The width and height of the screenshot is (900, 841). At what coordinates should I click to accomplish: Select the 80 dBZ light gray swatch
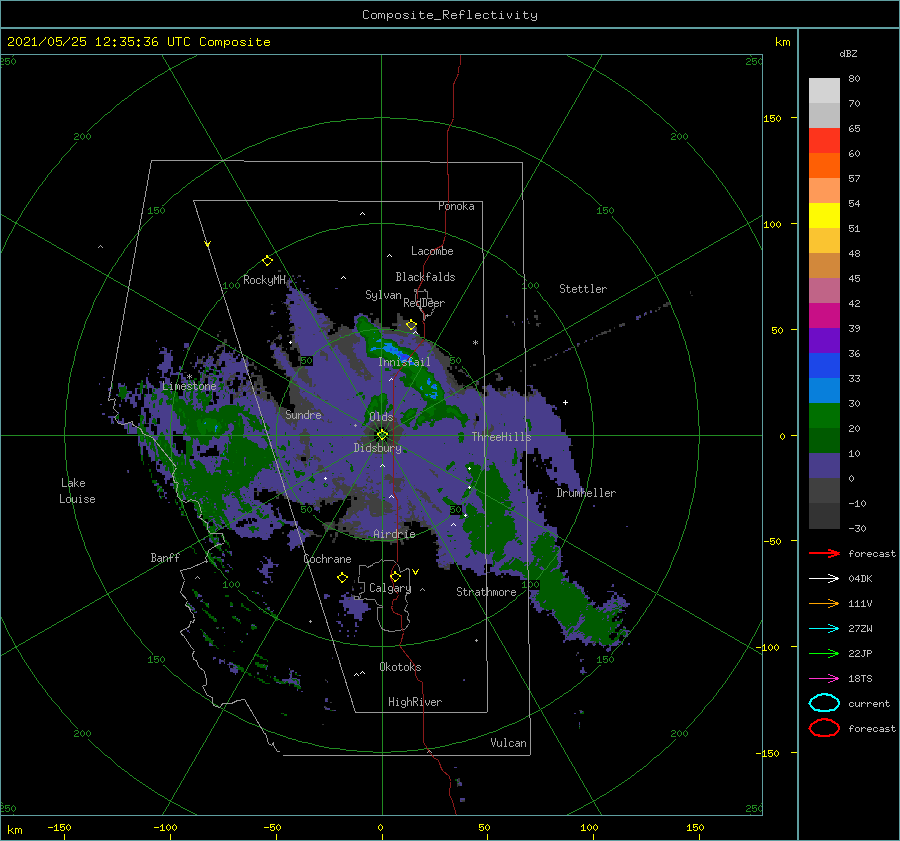point(824,90)
